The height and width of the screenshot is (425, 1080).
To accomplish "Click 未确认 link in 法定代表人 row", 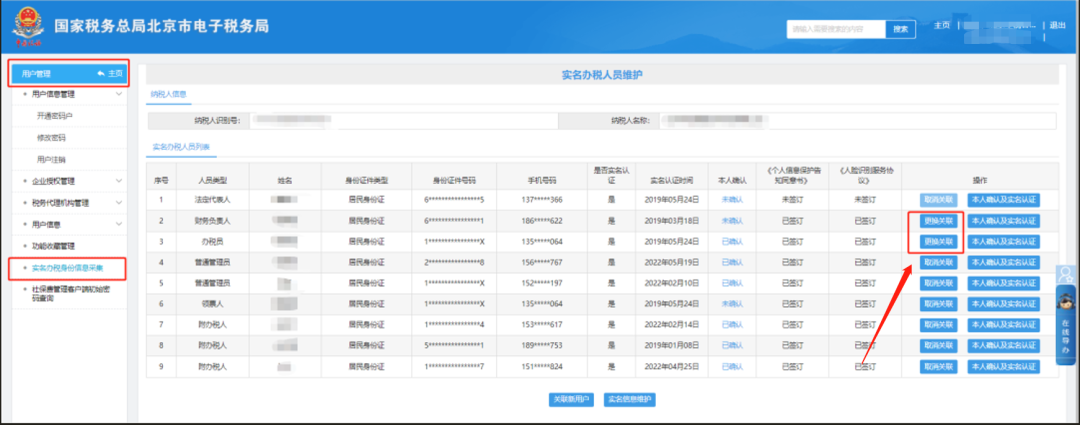I will (732, 200).
